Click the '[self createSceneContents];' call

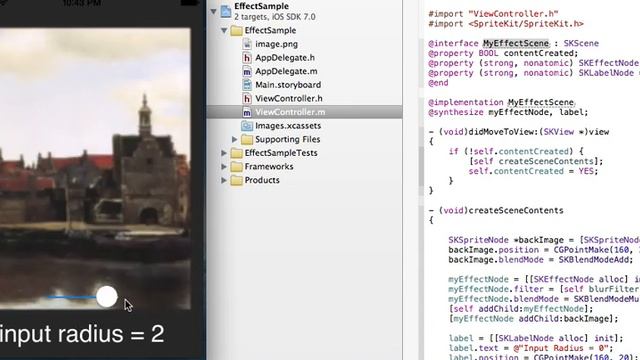pos(536,161)
